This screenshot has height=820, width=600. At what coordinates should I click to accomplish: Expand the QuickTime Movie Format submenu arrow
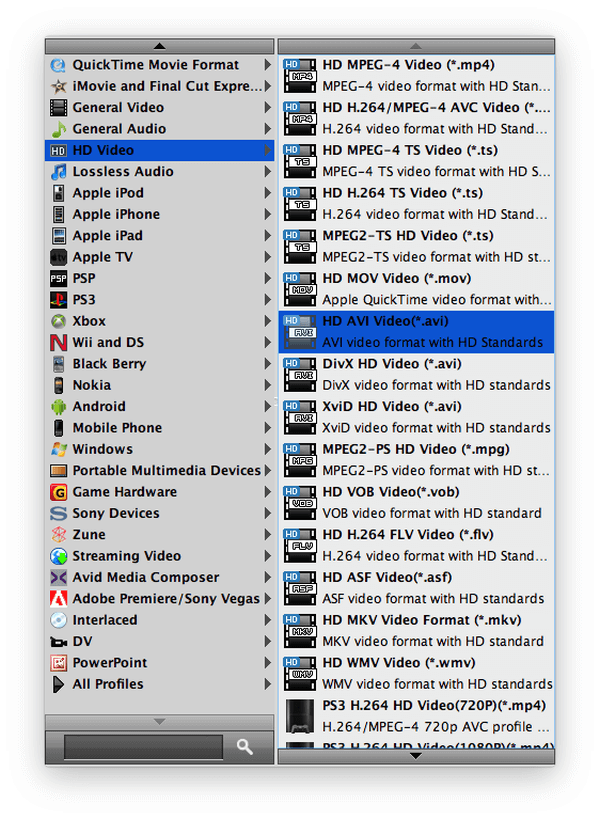click(267, 65)
